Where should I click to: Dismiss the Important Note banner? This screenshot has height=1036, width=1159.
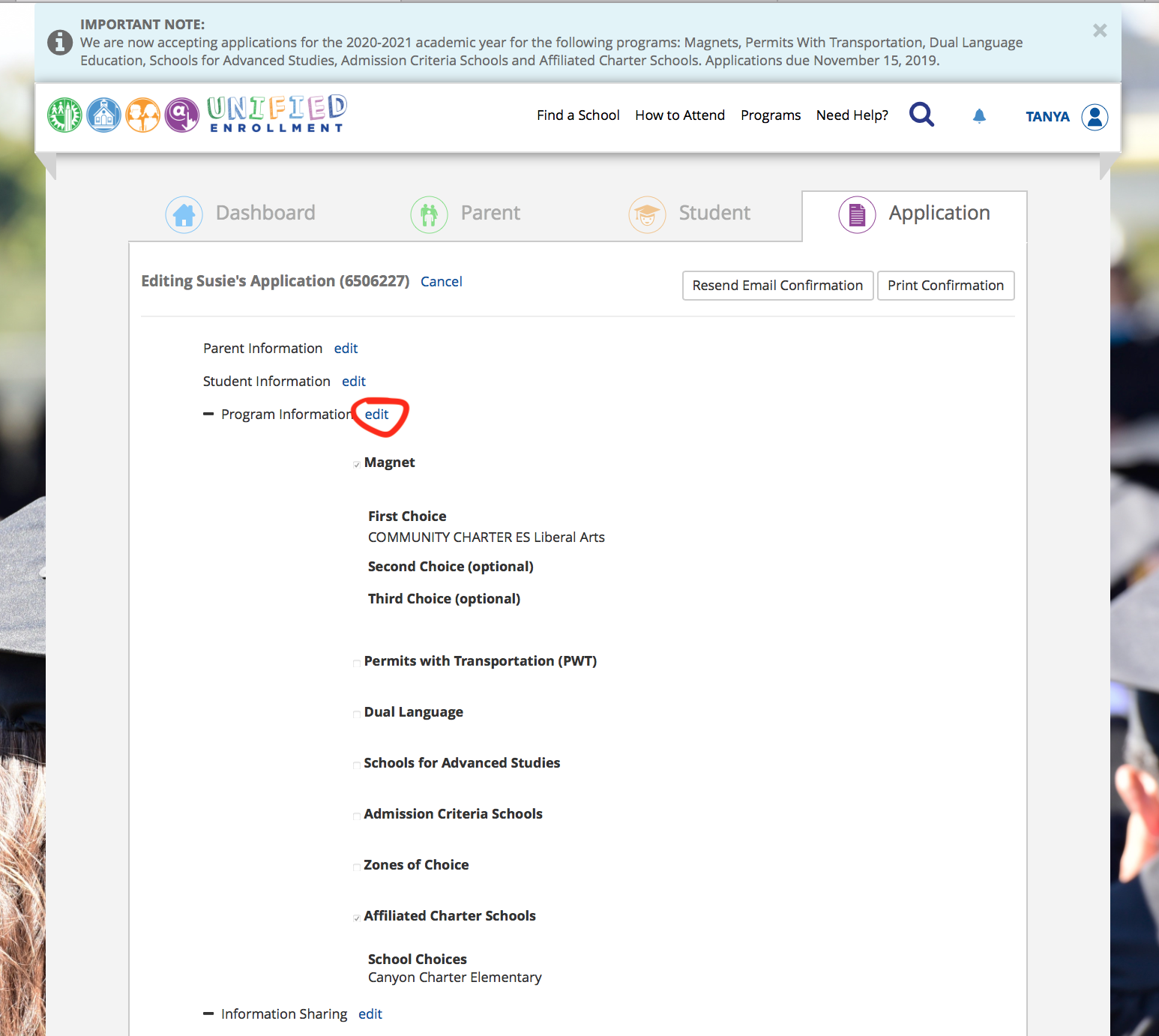pos(1099,31)
